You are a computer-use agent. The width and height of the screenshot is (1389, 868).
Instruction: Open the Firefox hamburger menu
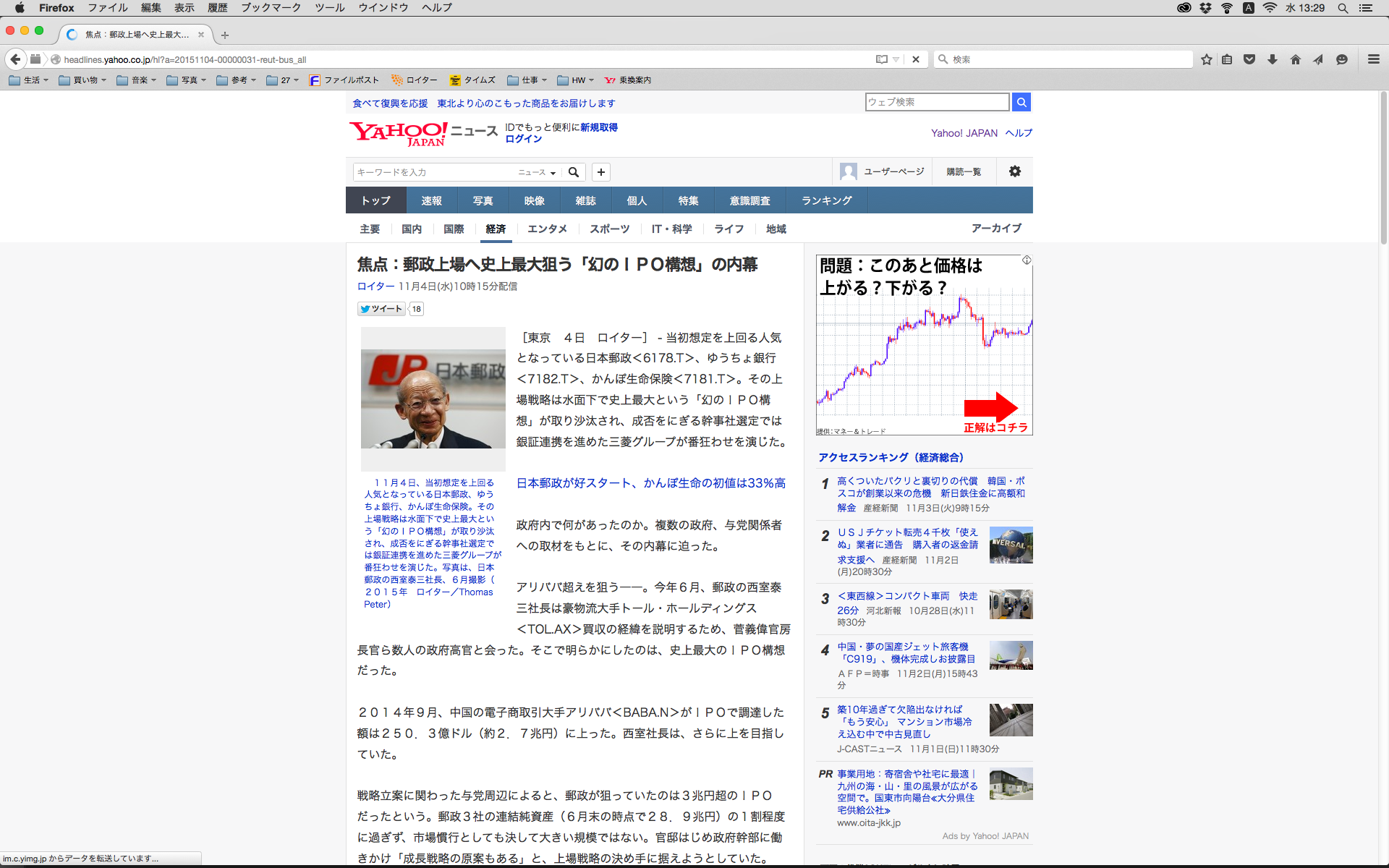[1373, 59]
